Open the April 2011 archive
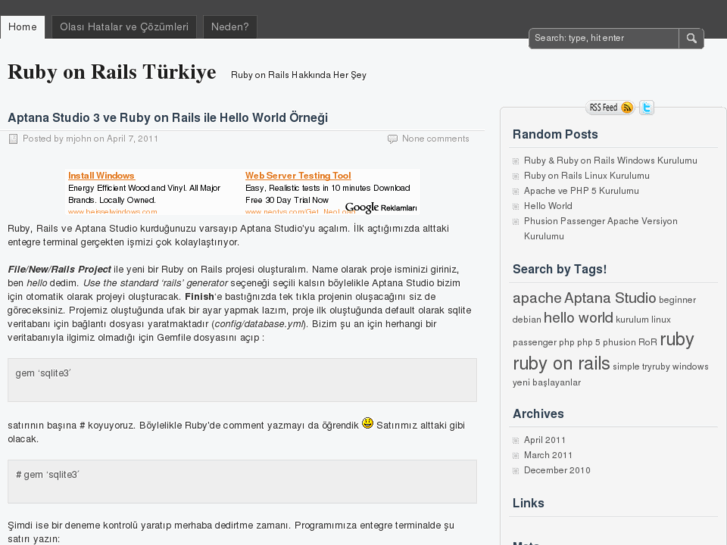The width and height of the screenshot is (727, 545). coord(544,440)
